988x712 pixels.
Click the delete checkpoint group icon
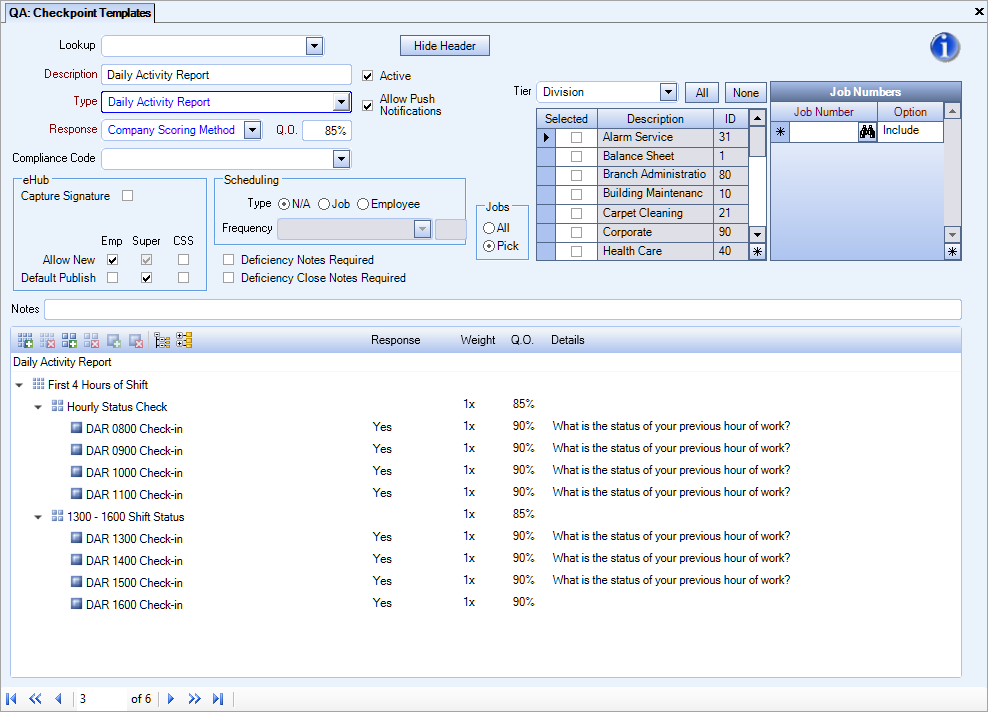tap(47, 340)
